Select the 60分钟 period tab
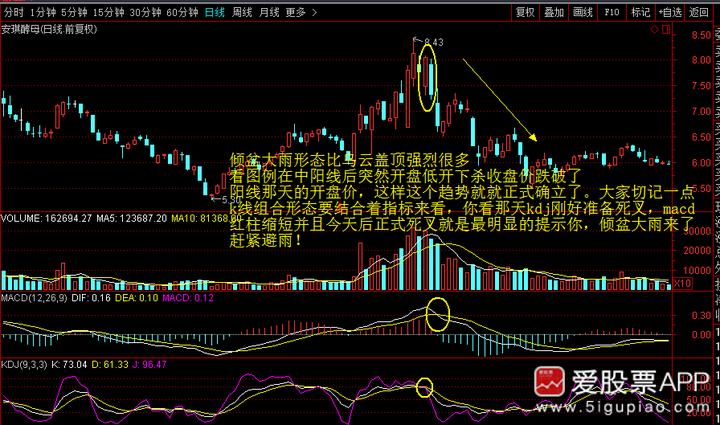 click(182, 12)
